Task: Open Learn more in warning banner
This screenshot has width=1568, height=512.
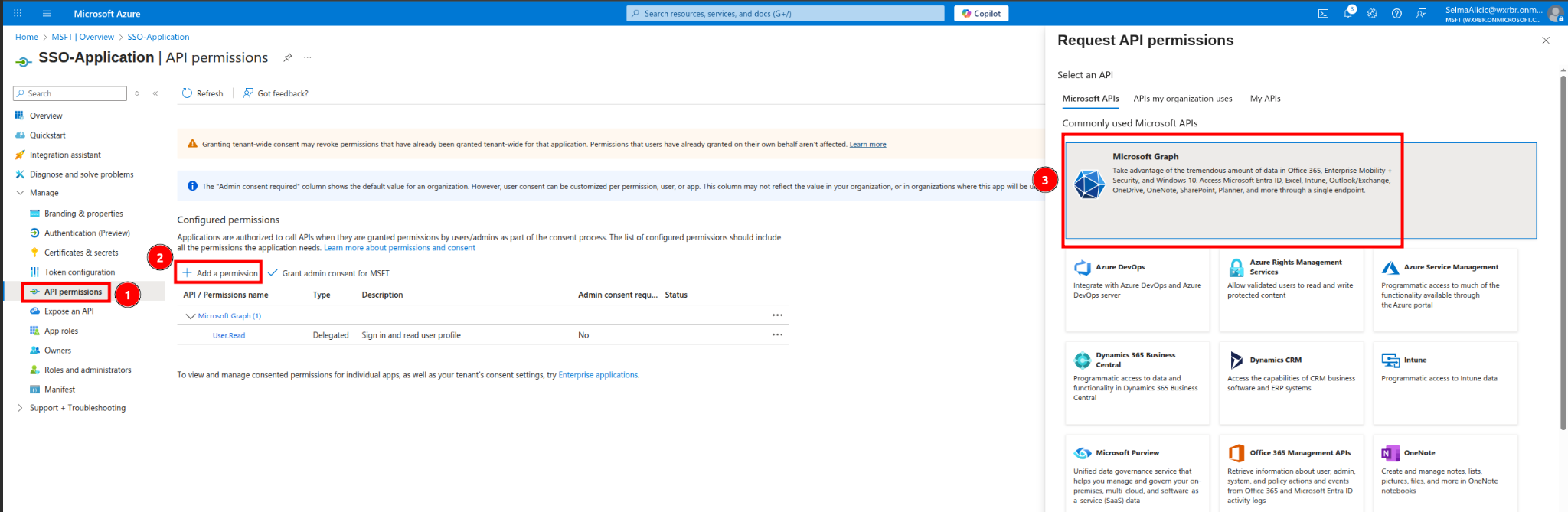Action: (867, 144)
